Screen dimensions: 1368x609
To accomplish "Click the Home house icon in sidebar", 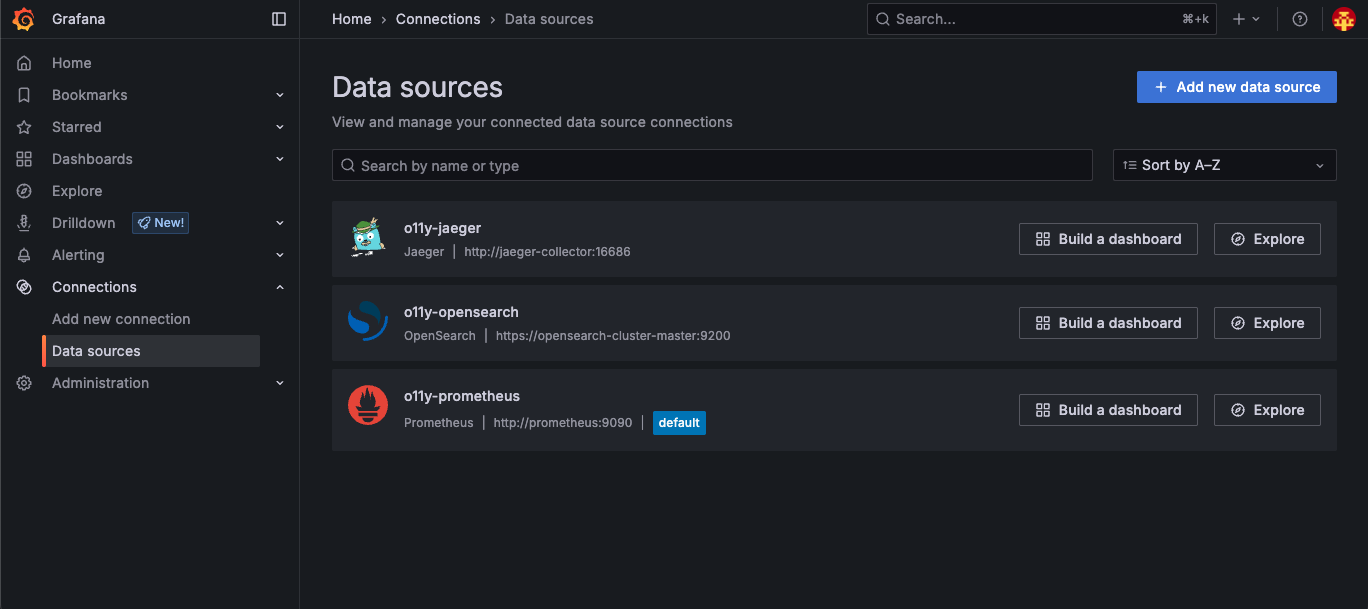I will (x=24, y=63).
